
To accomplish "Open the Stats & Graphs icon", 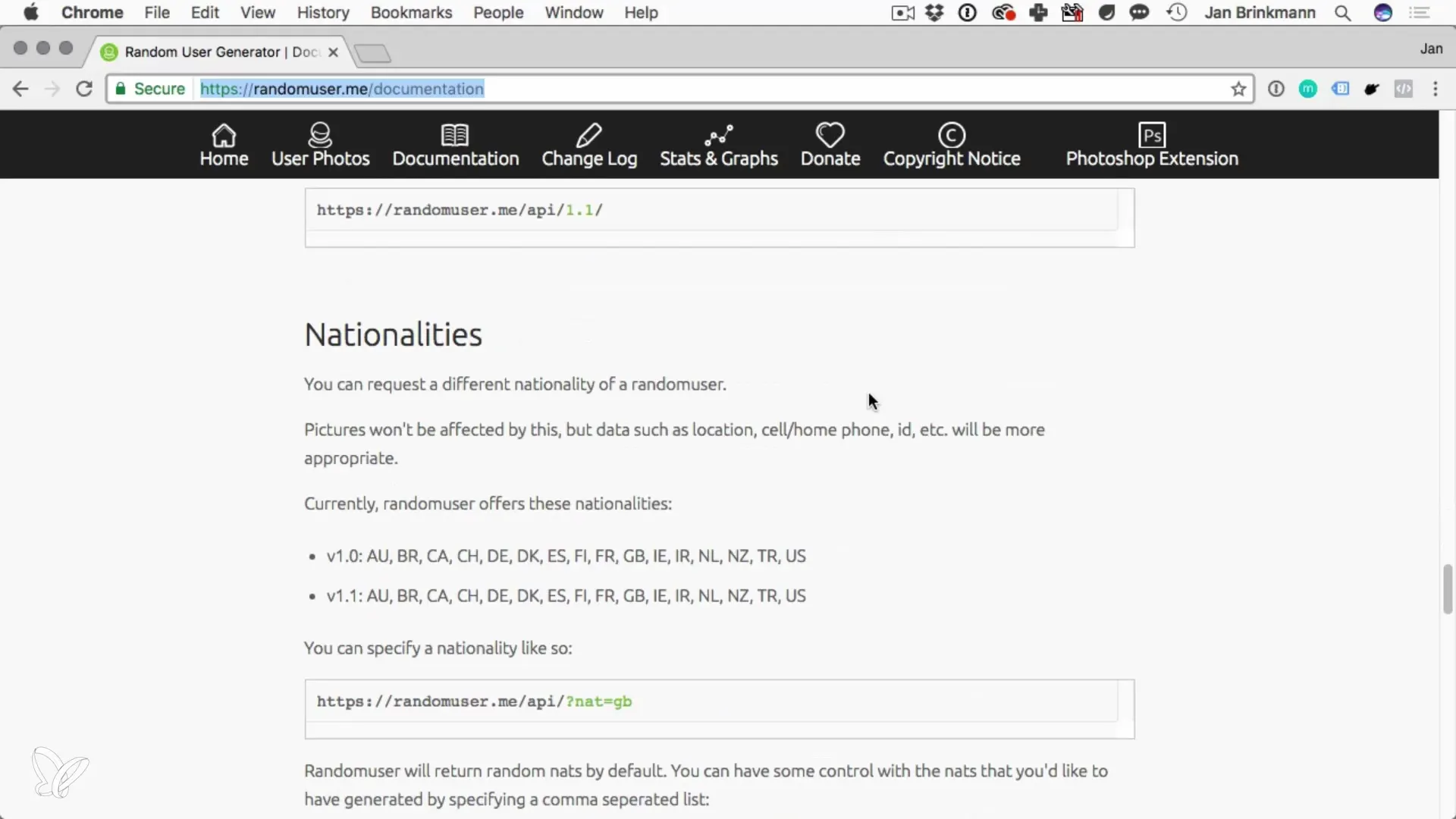I will click(x=719, y=135).
